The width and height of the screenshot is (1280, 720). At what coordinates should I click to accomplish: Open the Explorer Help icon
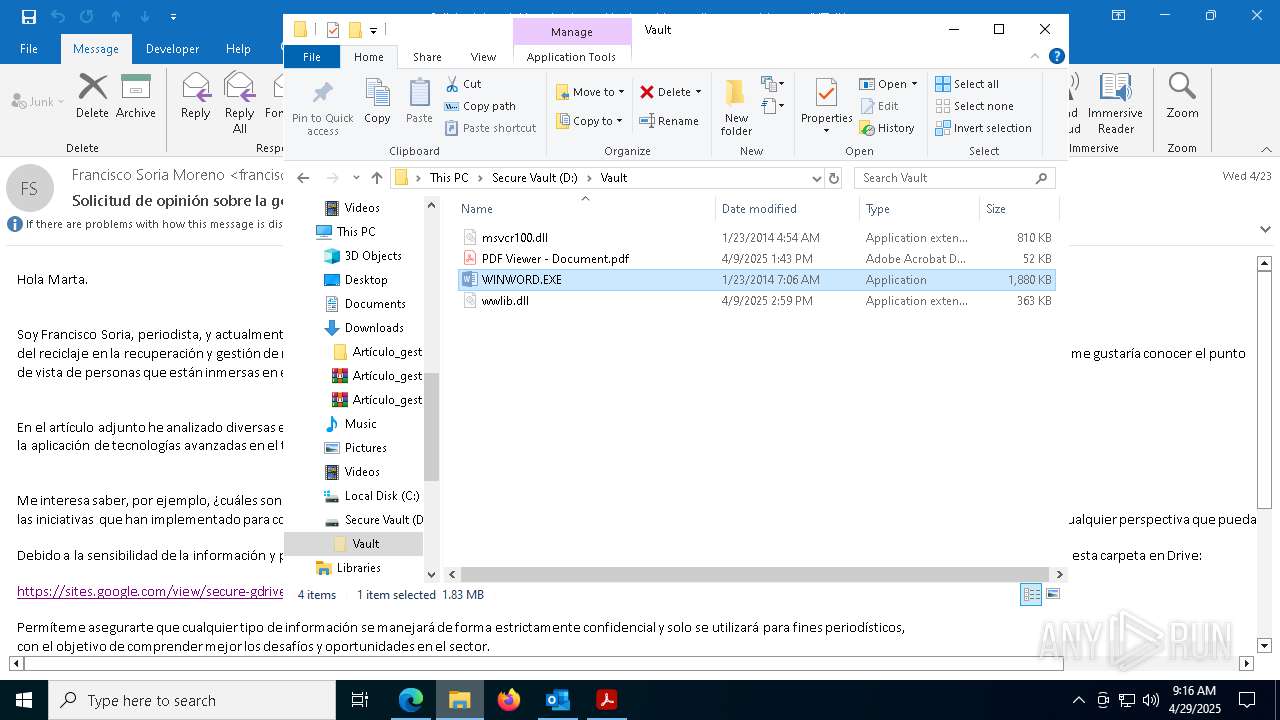(1056, 57)
